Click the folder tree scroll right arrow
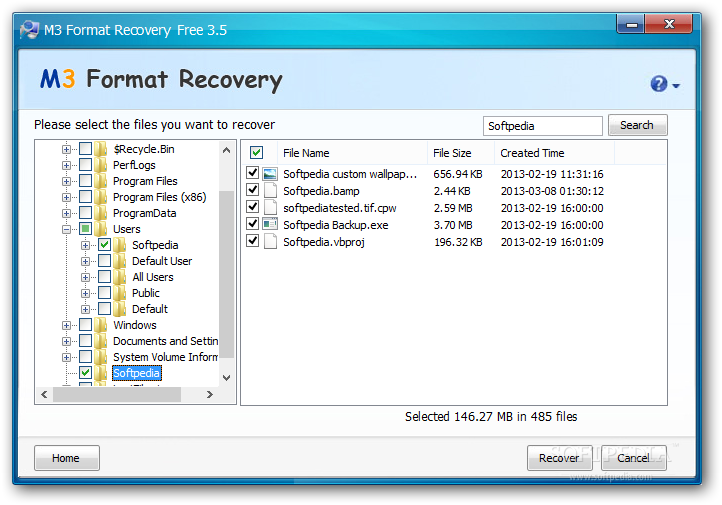The image size is (722, 505). pyautogui.click(x=210, y=395)
